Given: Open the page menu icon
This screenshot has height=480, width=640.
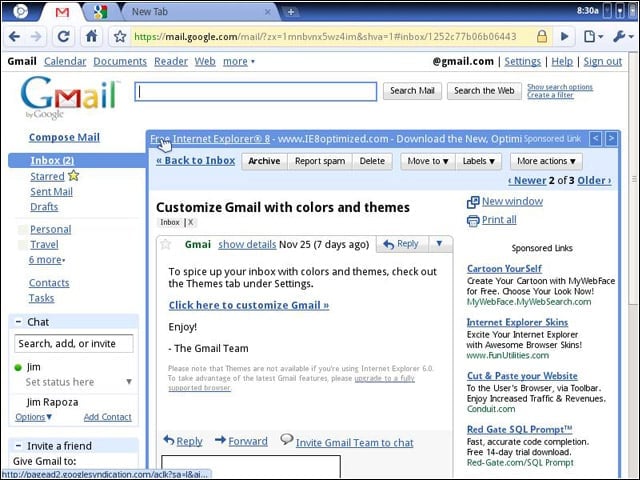Looking at the screenshot, I should (593, 37).
